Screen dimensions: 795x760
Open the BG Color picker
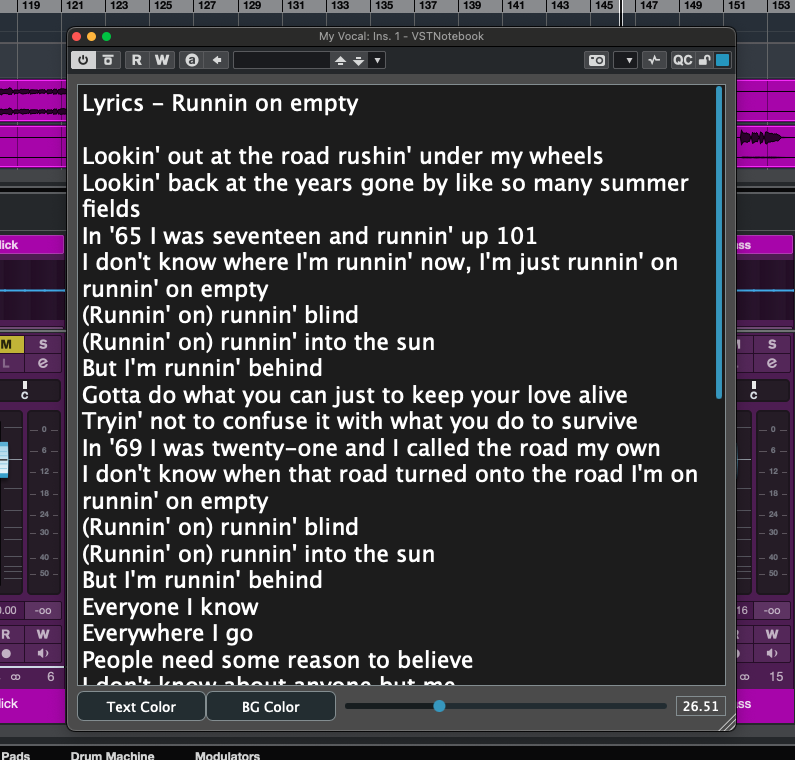point(271,706)
